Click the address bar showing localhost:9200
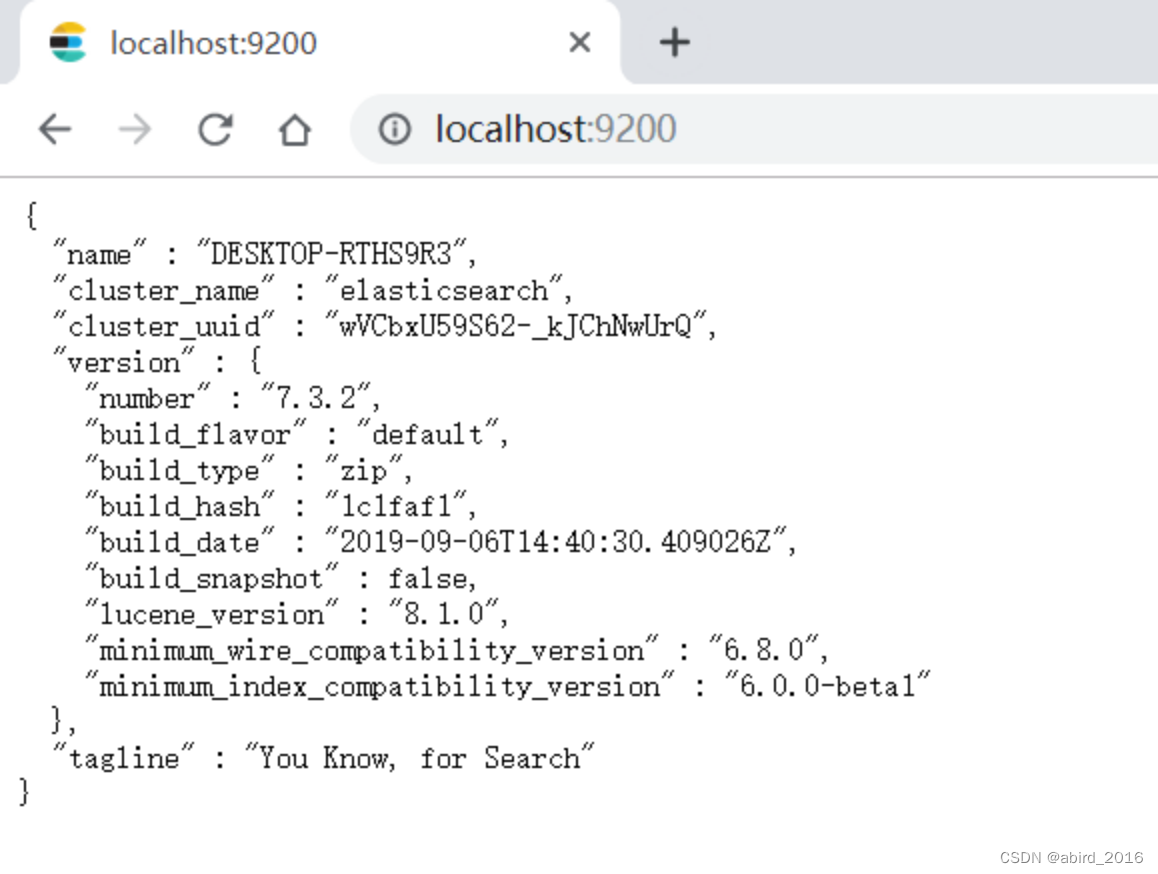Image resolution: width=1158 pixels, height=874 pixels. point(556,129)
